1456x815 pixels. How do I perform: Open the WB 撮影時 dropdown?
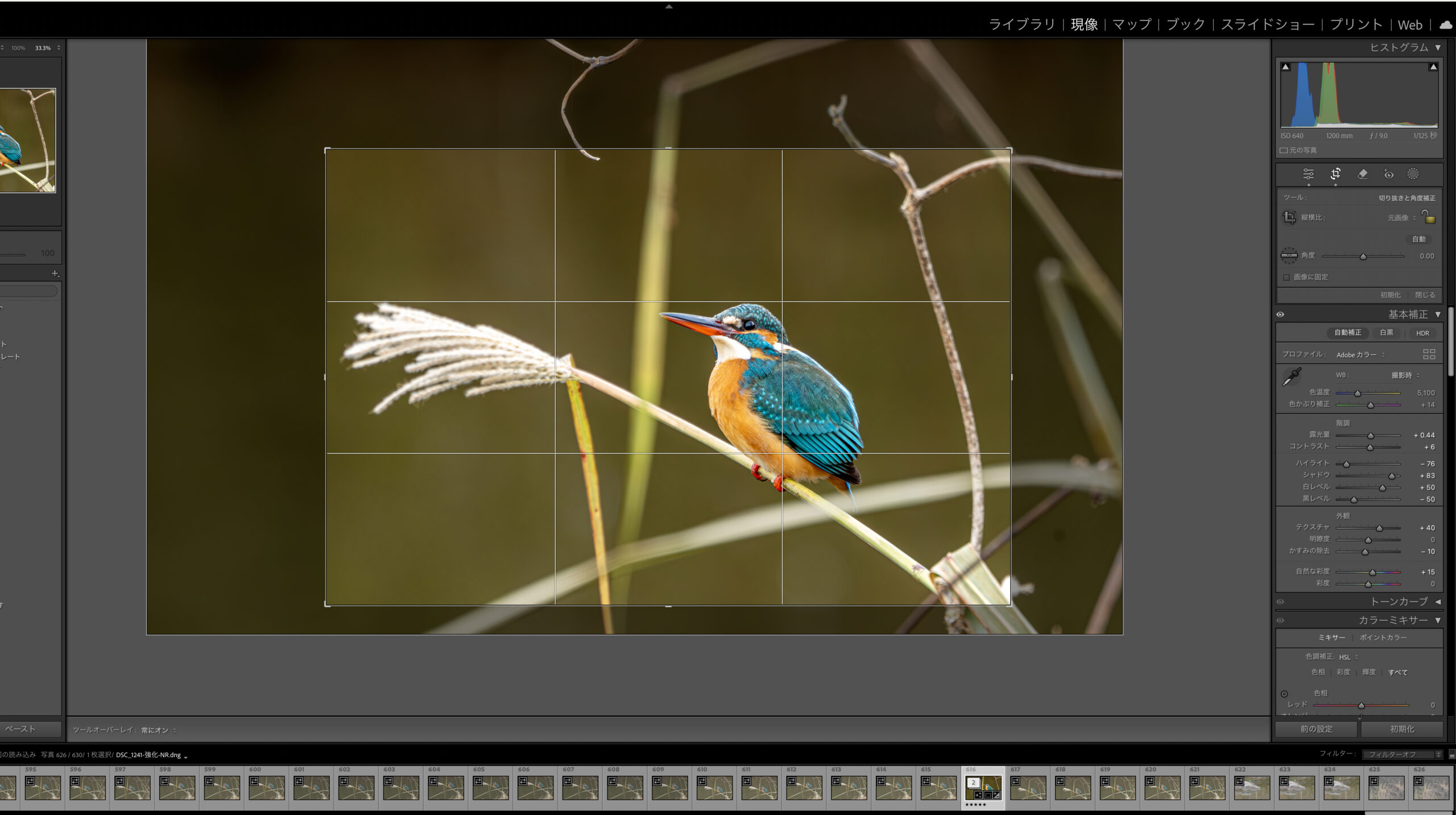[x=1405, y=375]
